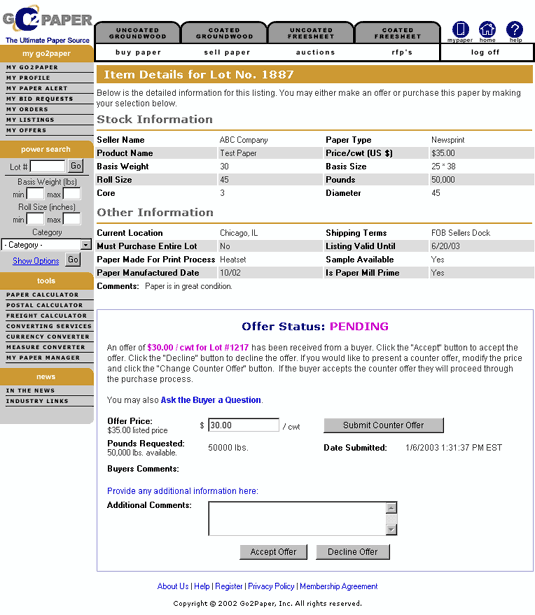Open My Offers sidebar link
The image size is (535, 615).
(26, 130)
